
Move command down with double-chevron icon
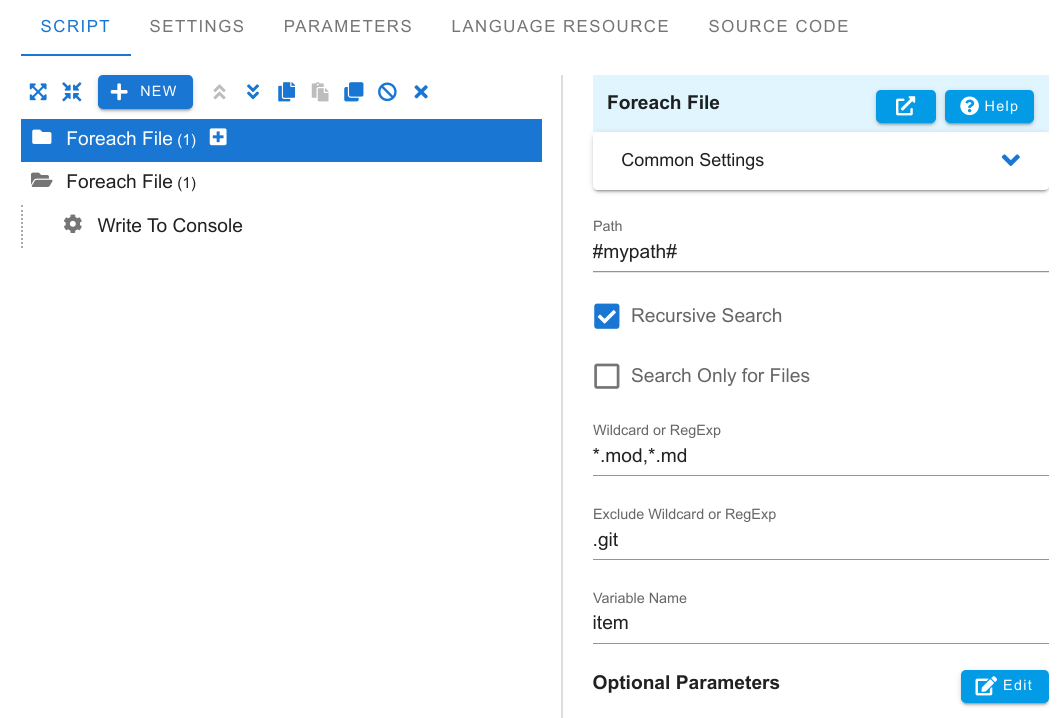coord(253,91)
